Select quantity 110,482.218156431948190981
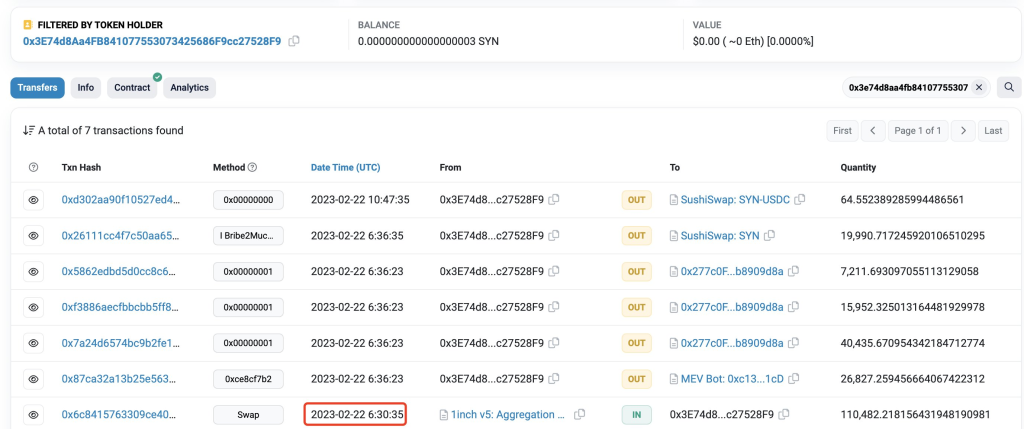1024x429 pixels. tap(916, 415)
